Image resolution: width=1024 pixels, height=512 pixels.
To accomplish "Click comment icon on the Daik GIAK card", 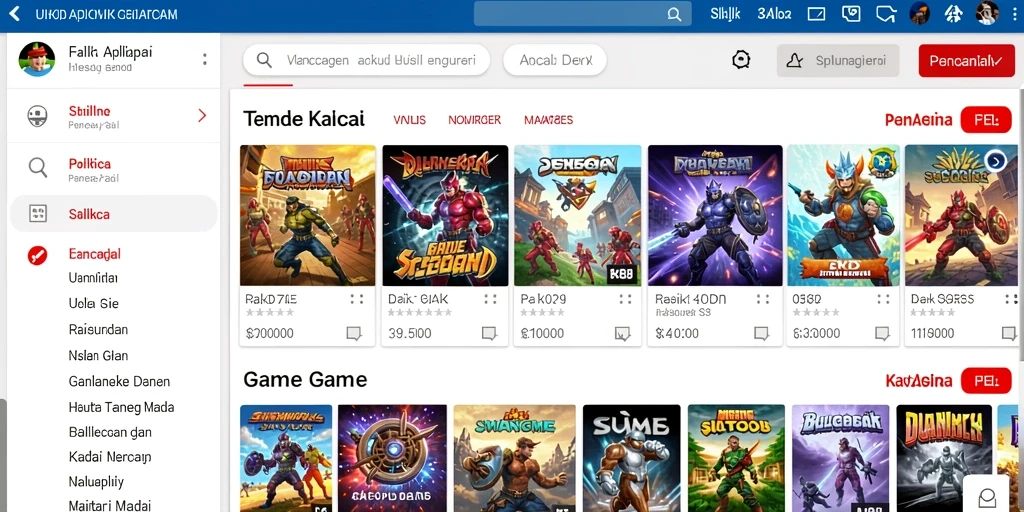I will [489, 334].
